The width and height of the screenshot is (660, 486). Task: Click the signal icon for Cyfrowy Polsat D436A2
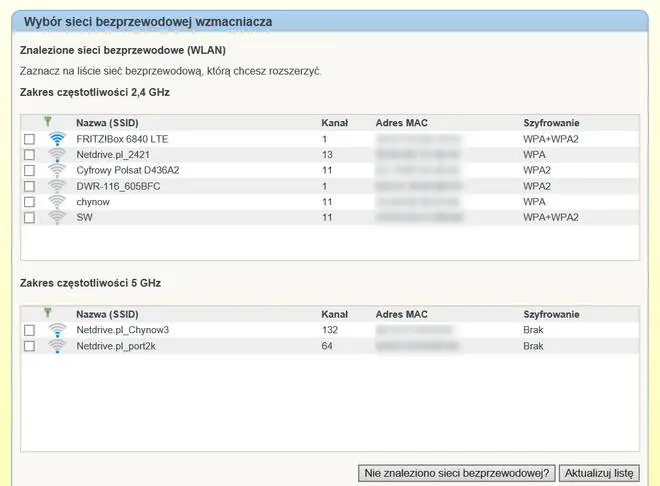point(57,170)
